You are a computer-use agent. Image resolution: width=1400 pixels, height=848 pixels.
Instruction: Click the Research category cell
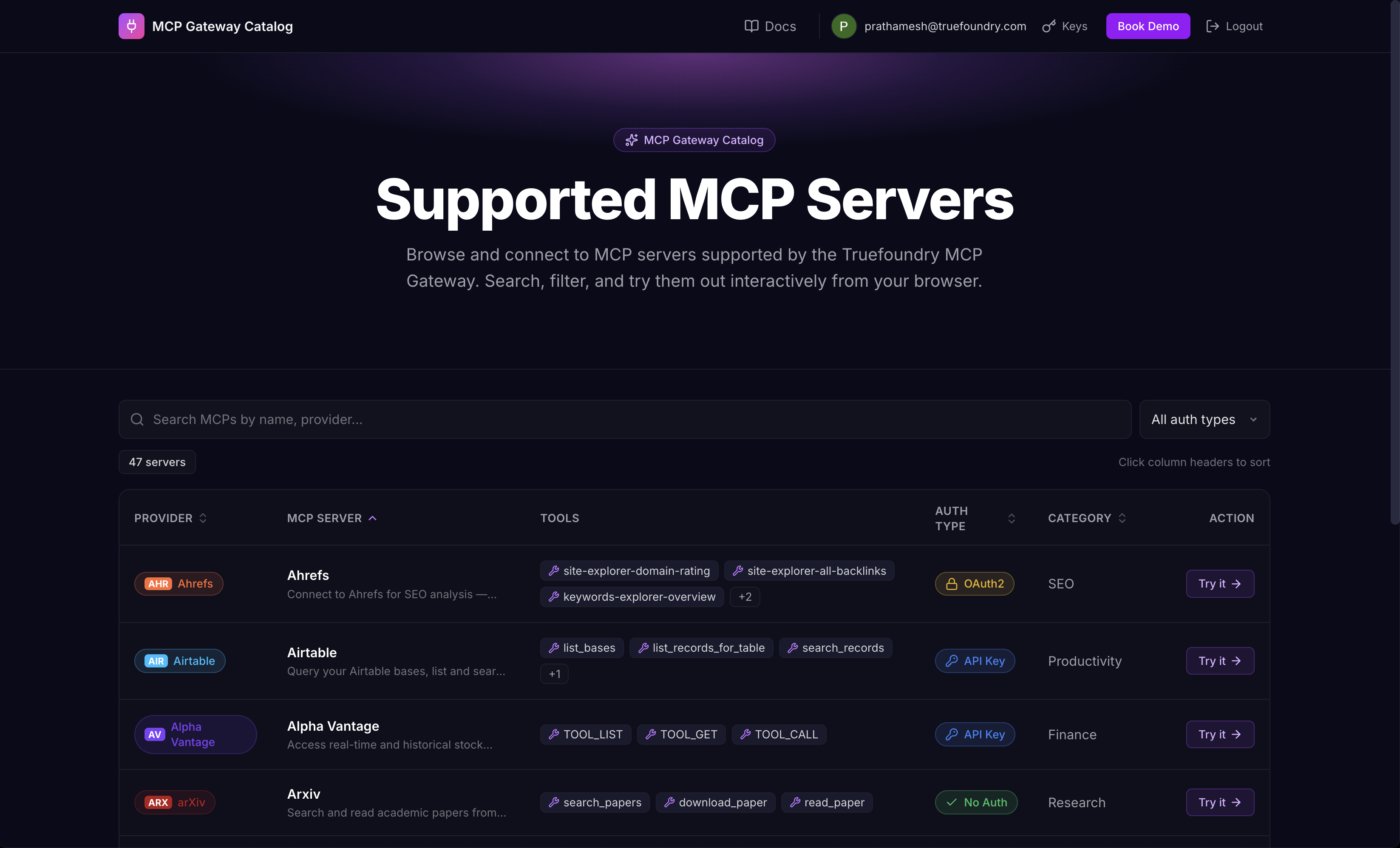point(1077,803)
